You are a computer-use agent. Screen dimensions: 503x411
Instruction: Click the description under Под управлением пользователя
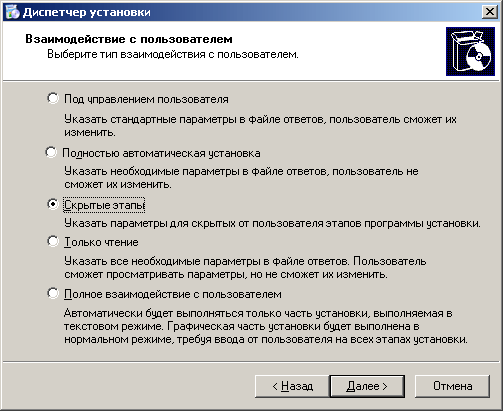(260, 126)
